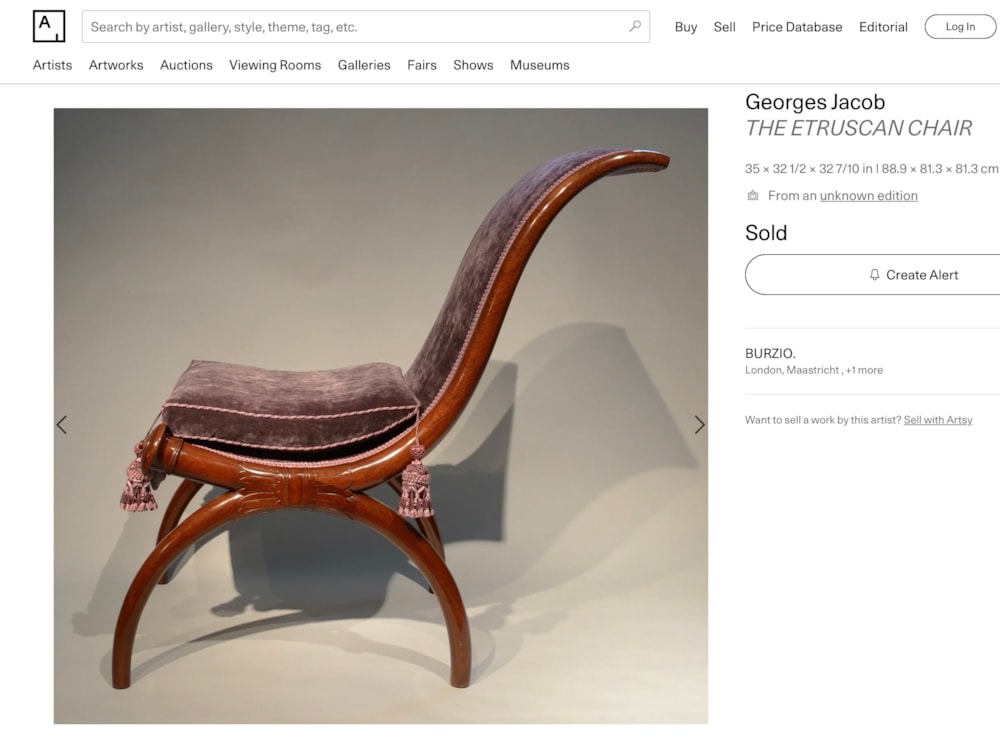Open the Fairs page
The height and width of the screenshot is (737, 1000).
tap(422, 65)
